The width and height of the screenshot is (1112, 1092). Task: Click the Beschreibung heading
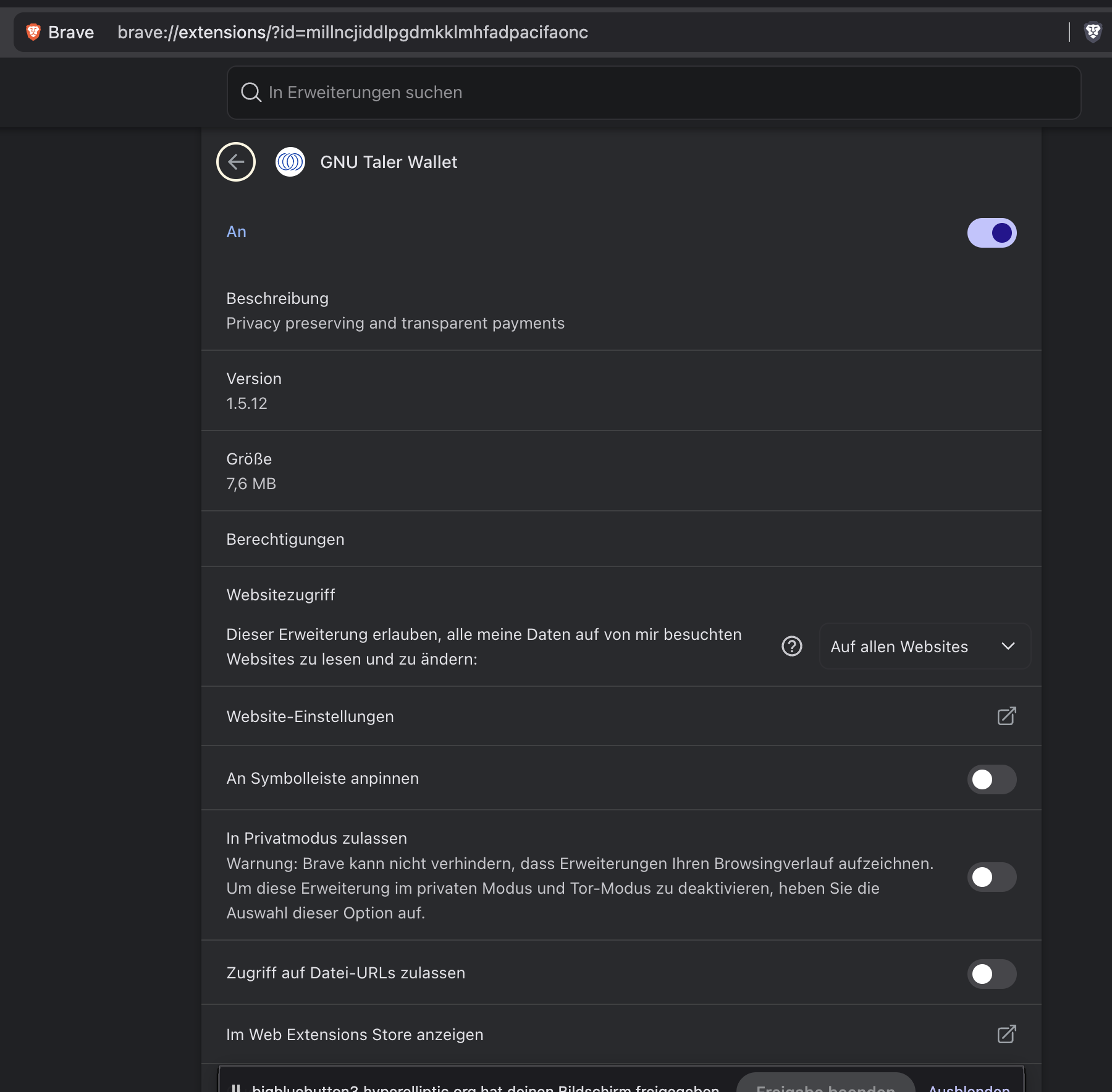(x=277, y=298)
